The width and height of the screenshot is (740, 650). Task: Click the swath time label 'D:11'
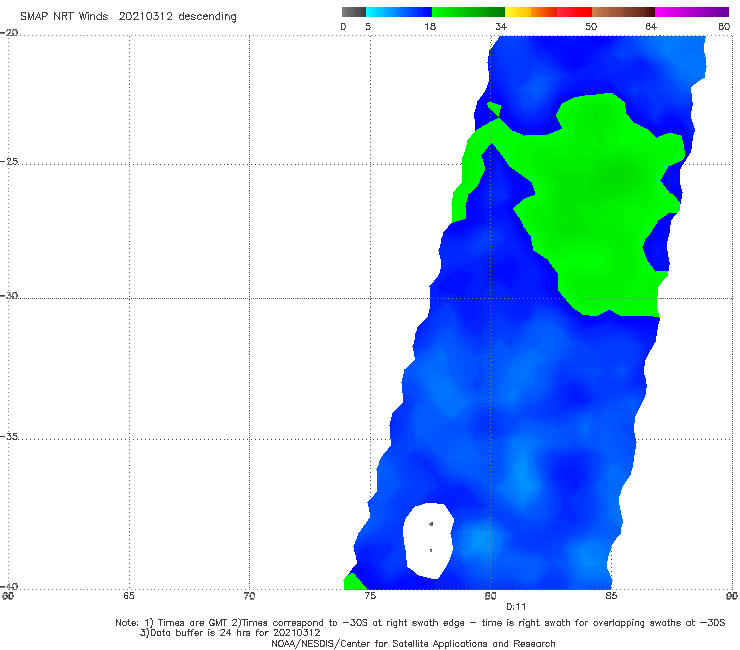[516, 607]
